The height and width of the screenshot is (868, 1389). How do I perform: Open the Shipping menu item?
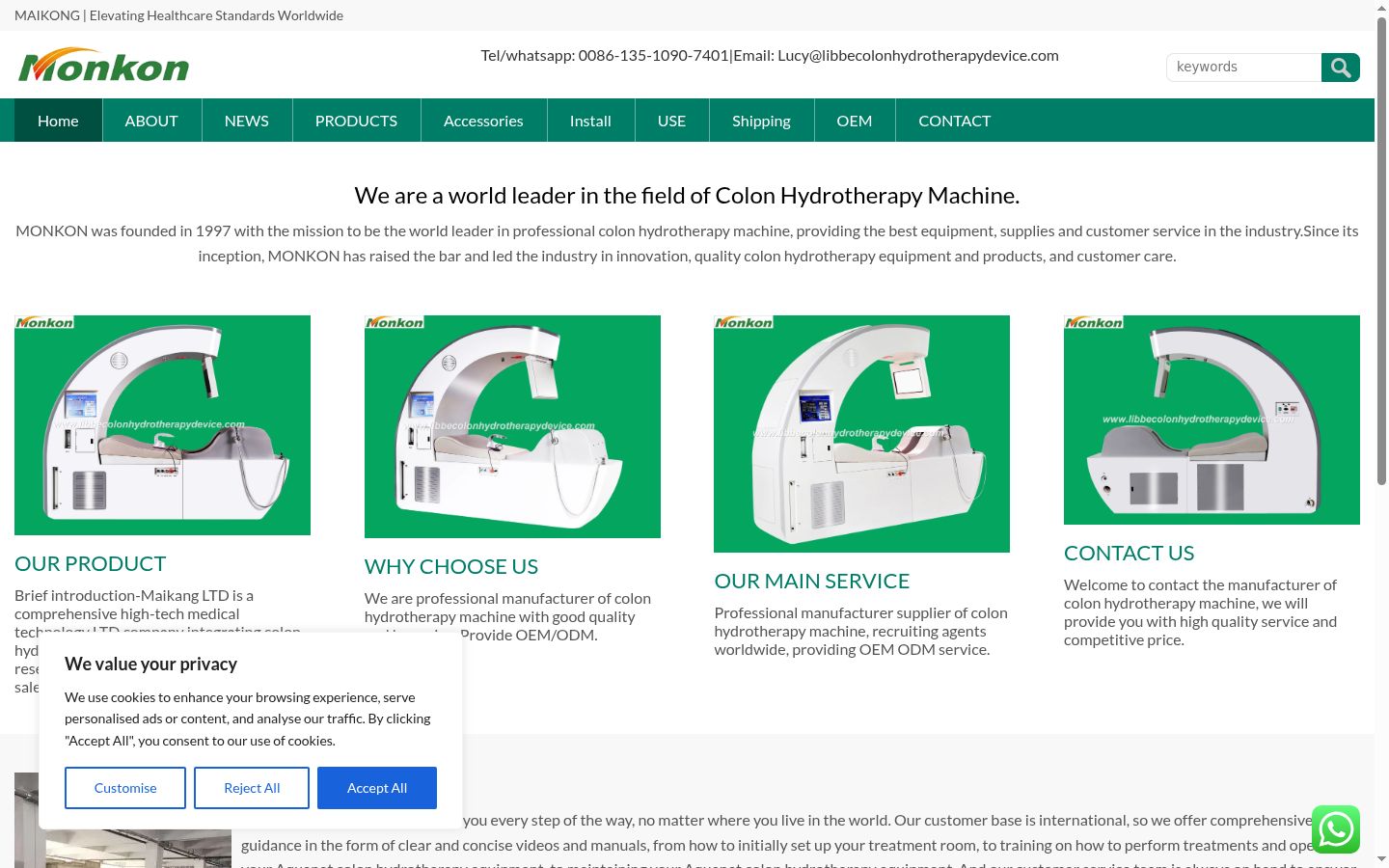(x=761, y=121)
